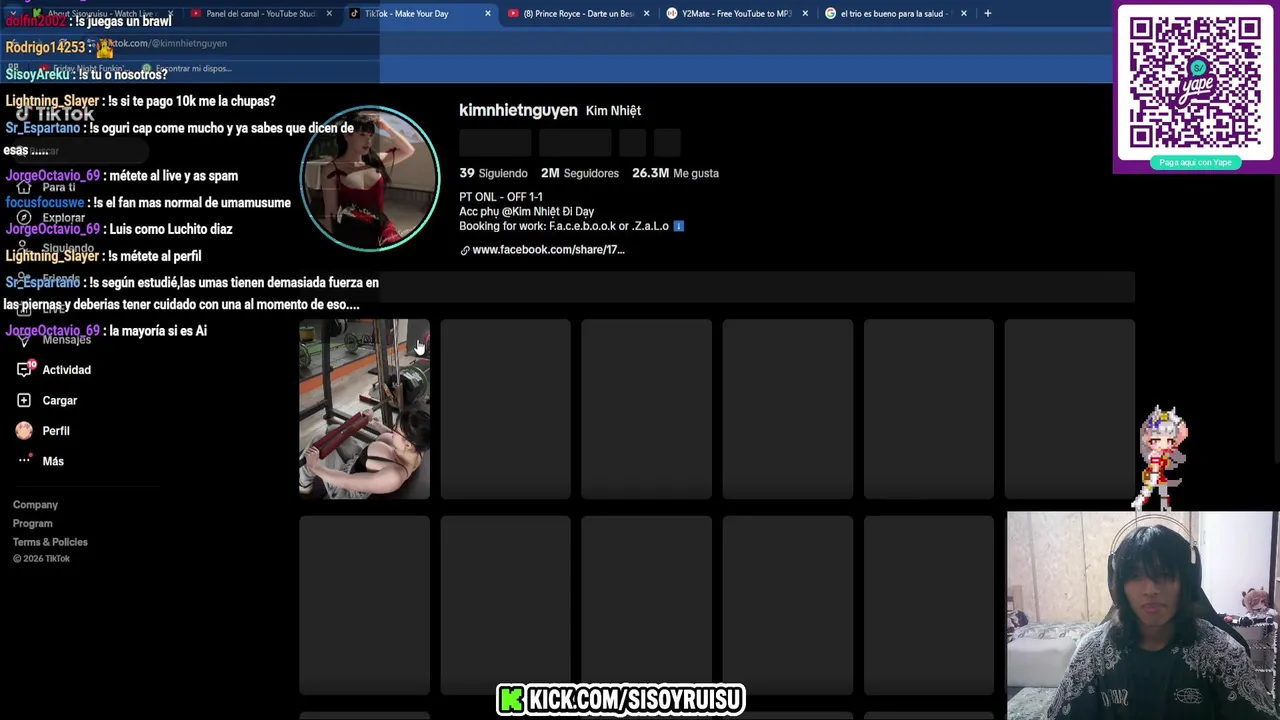Click focusfocuswe's chat message
This screenshot has width=1280, height=720.
coord(148,202)
